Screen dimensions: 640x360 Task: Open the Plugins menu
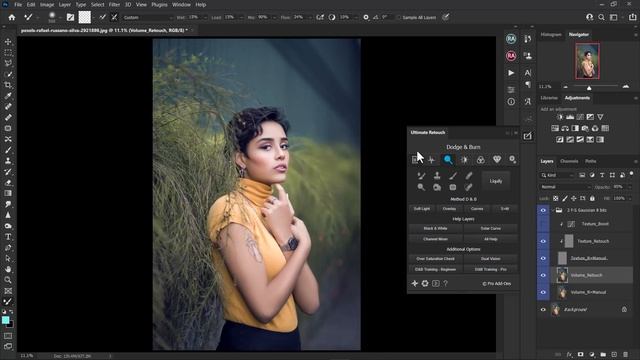(159, 4)
